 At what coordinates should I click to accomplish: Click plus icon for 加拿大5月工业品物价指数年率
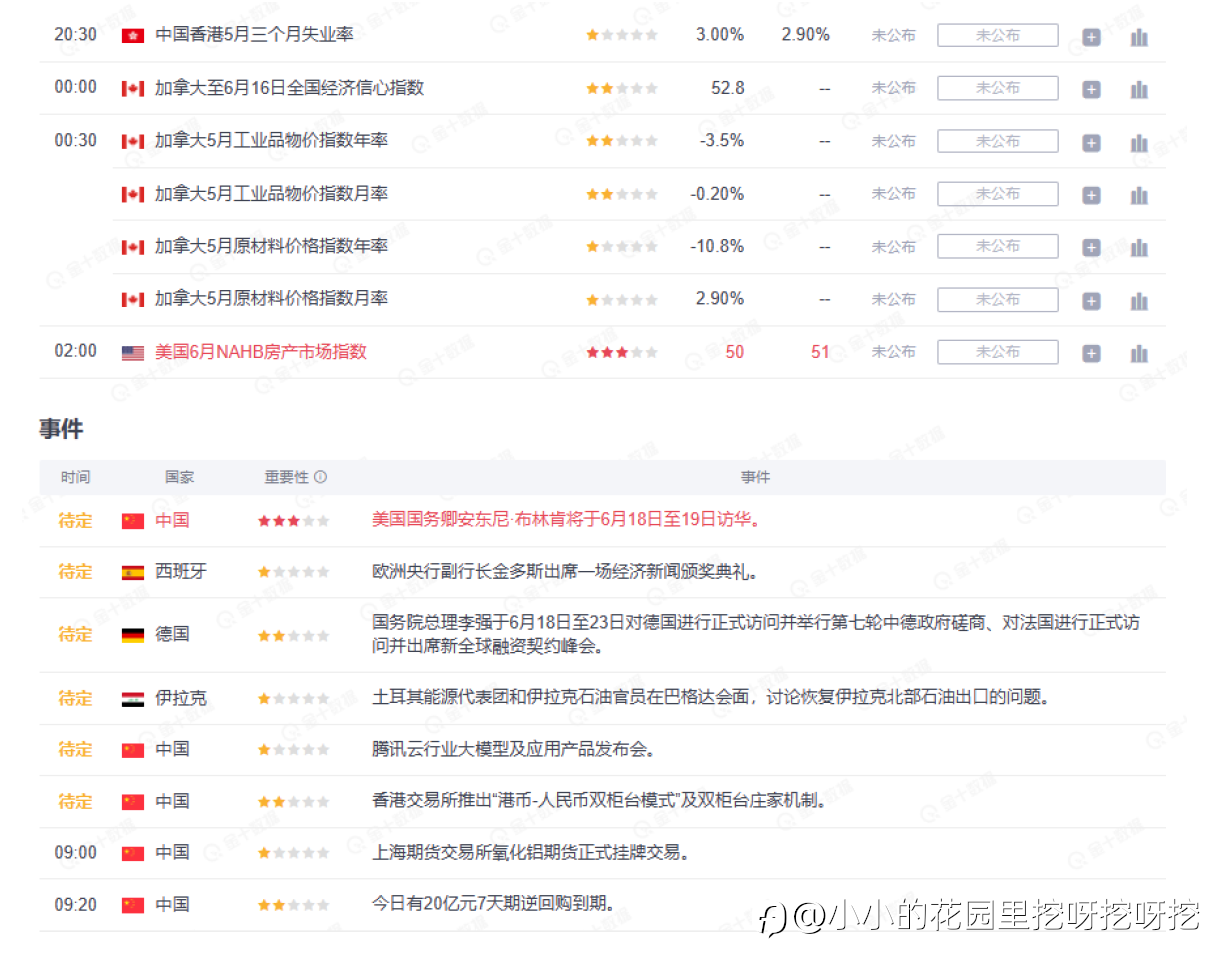1091,142
